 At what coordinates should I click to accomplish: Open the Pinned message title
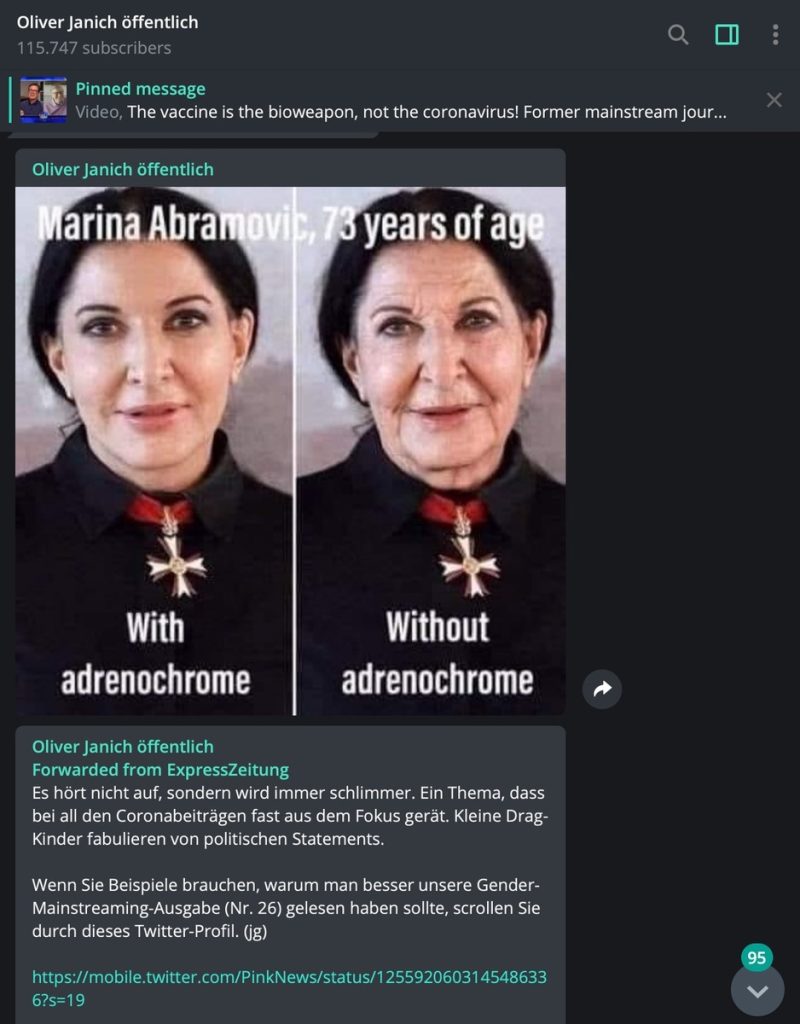tap(140, 89)
